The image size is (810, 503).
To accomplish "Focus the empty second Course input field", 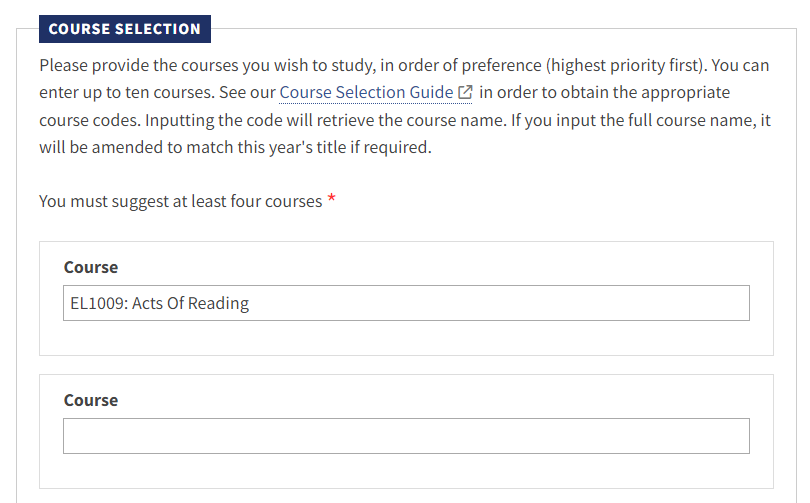I will (406, 436).
